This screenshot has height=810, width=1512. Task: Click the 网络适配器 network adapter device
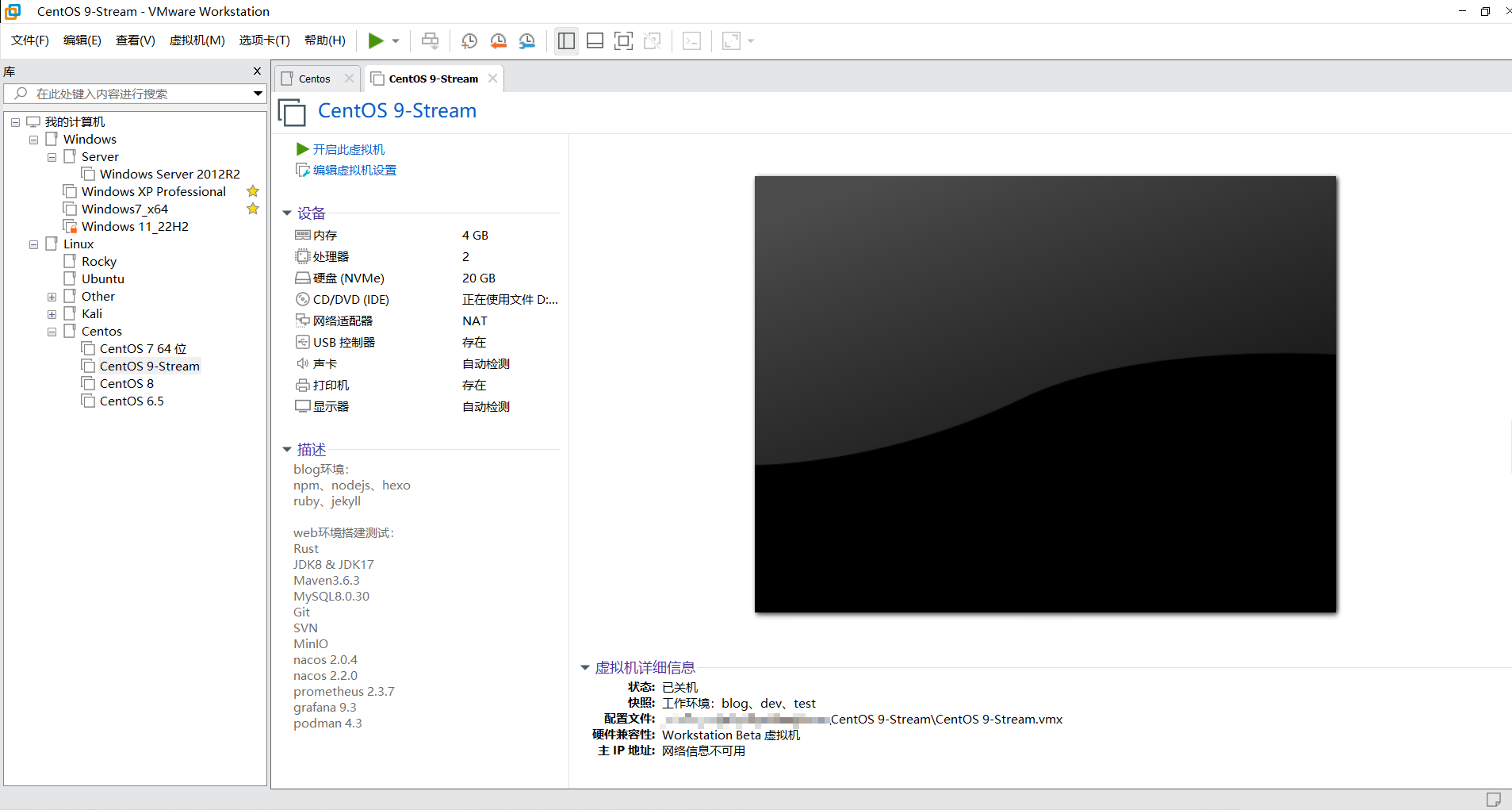[343, 321]
